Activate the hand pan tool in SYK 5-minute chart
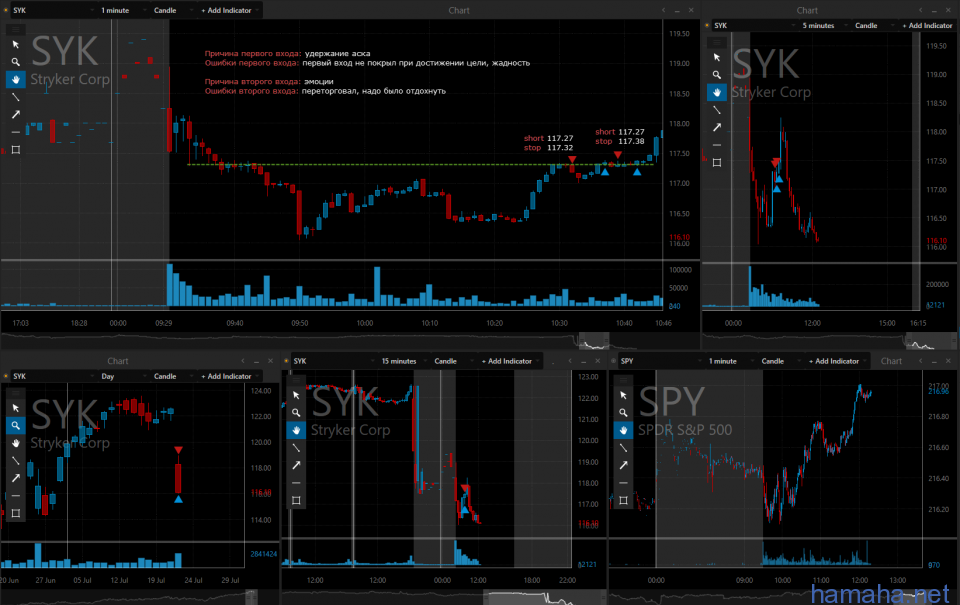 [x=716, y=92]
